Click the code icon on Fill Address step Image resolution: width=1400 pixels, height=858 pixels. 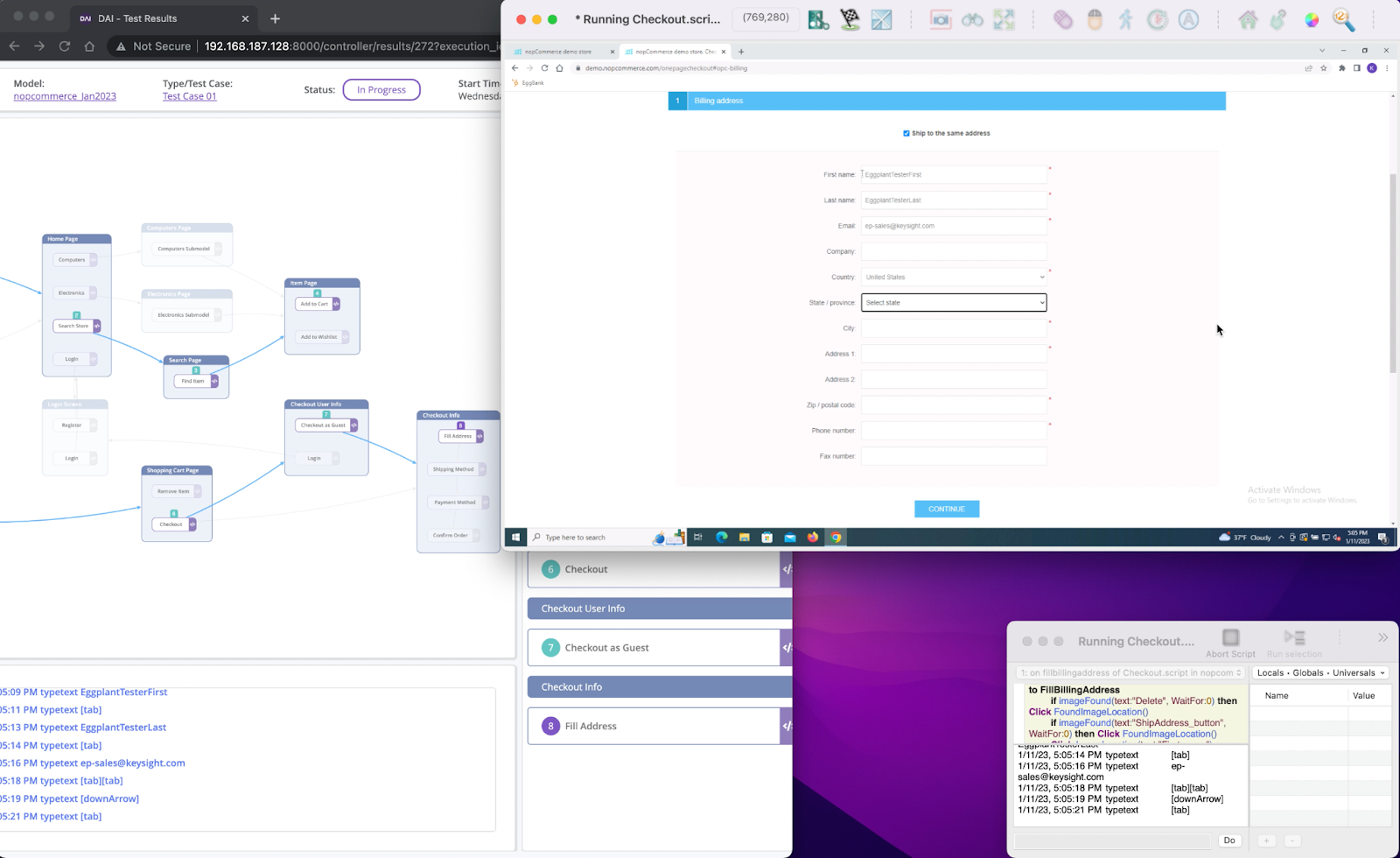(x=787, y=726)
